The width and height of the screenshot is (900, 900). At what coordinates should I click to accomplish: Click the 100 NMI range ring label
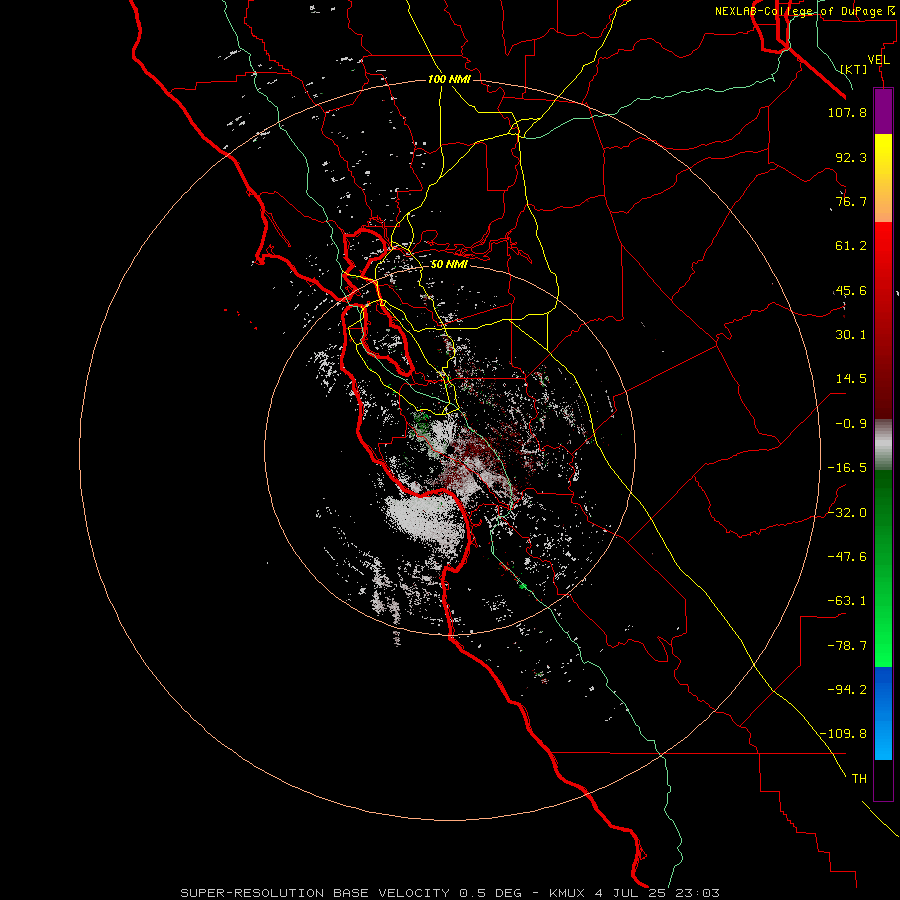[x=449, y=79]
